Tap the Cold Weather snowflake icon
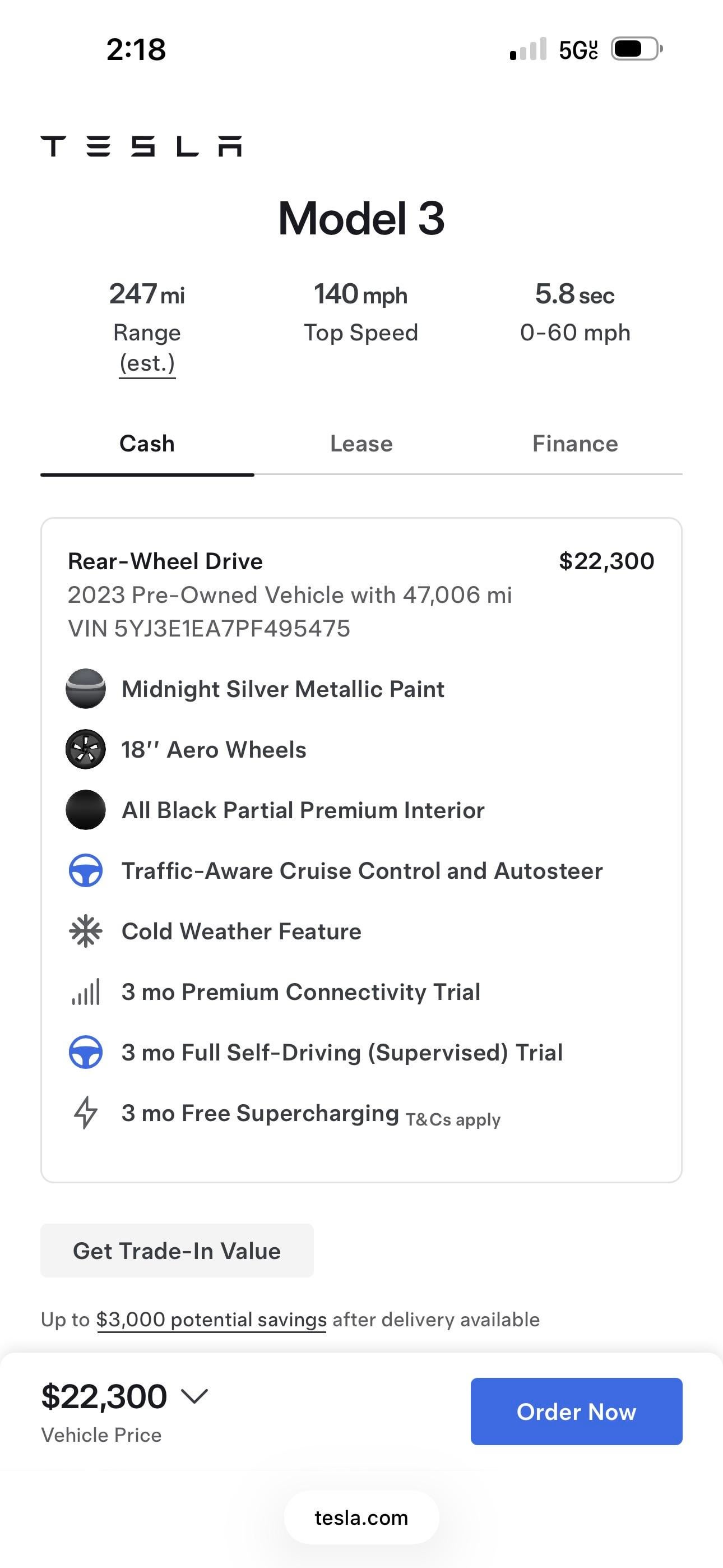This screenshot has width=723, height=1568. click(x=85, y=931)
